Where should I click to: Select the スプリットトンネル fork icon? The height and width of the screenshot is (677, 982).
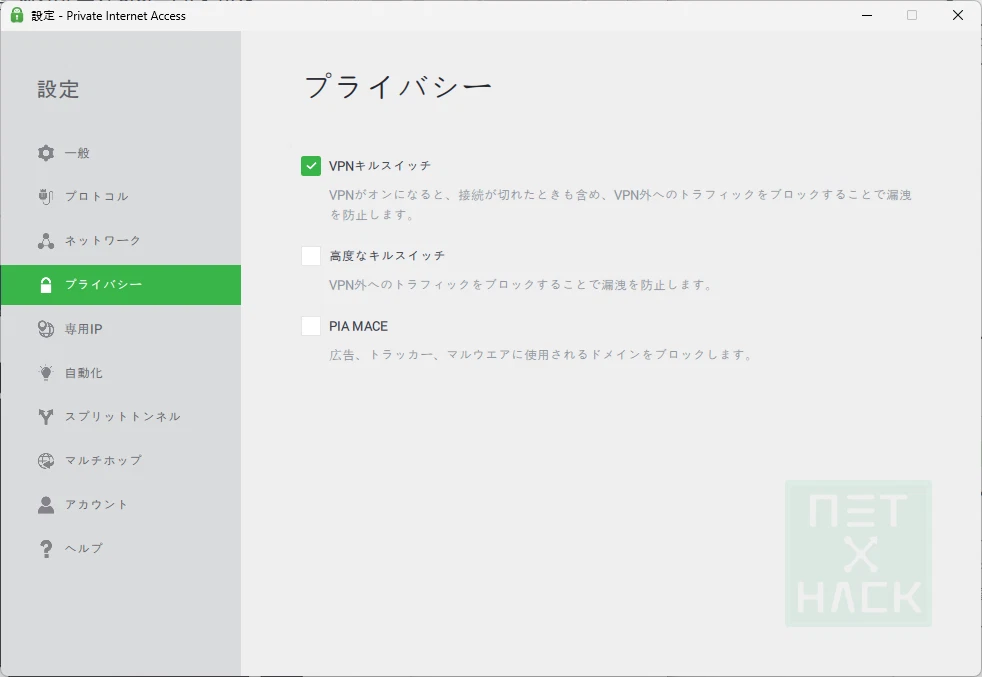click(46, 417)
